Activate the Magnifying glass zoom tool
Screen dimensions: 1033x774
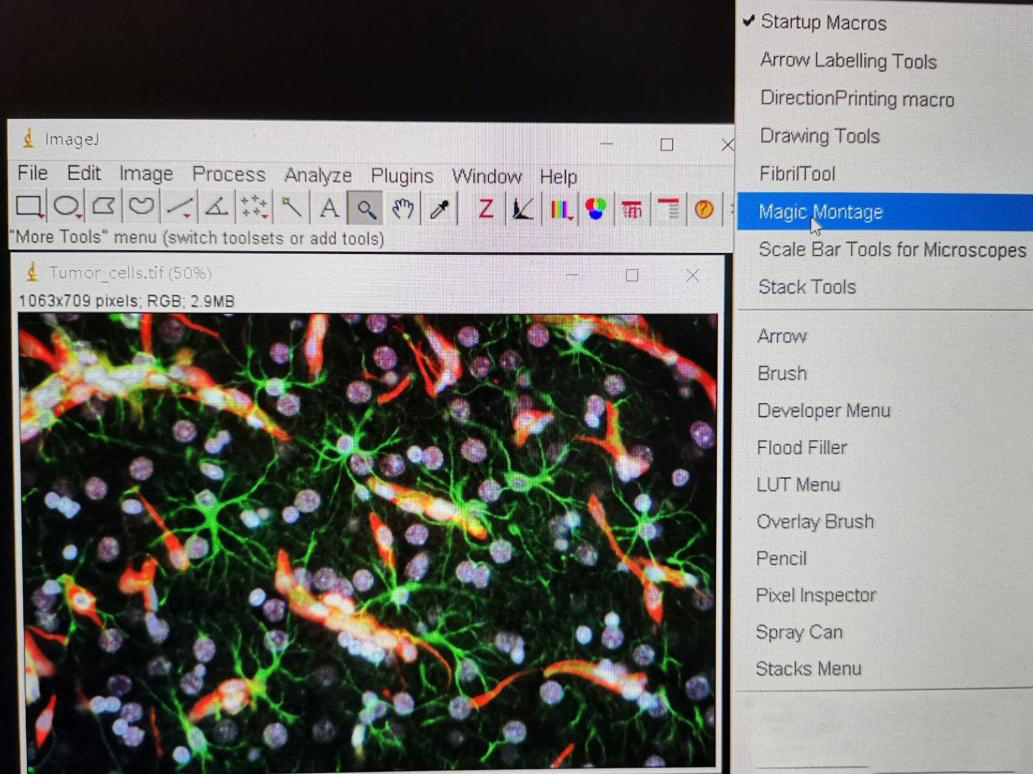(x=366, y=208)
